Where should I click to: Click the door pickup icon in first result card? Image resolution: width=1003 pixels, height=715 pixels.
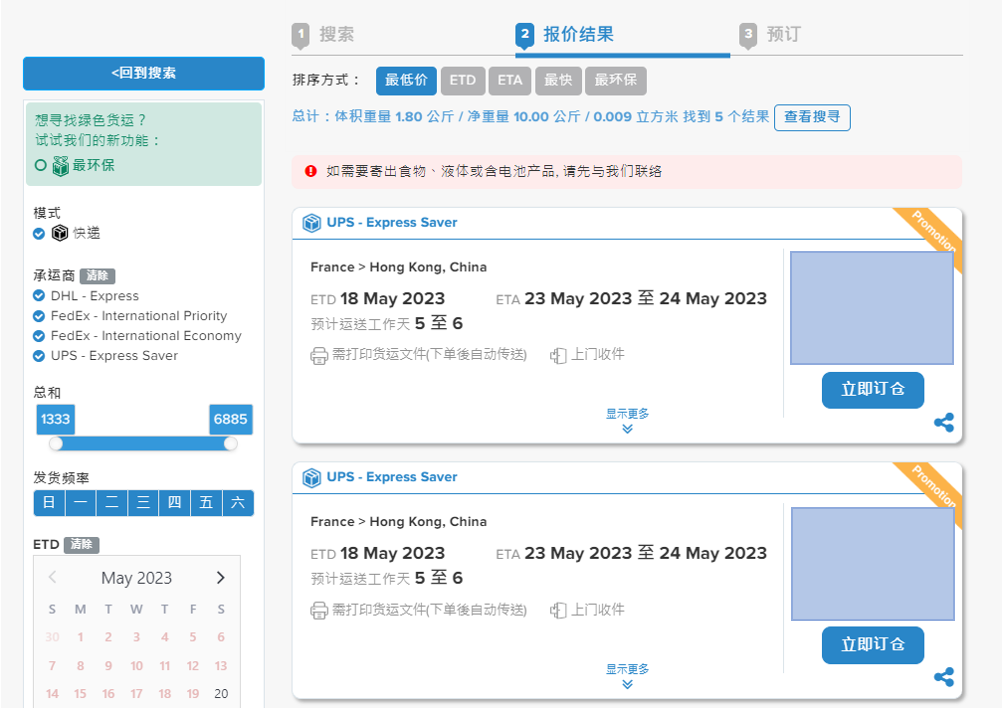[558, 356]
